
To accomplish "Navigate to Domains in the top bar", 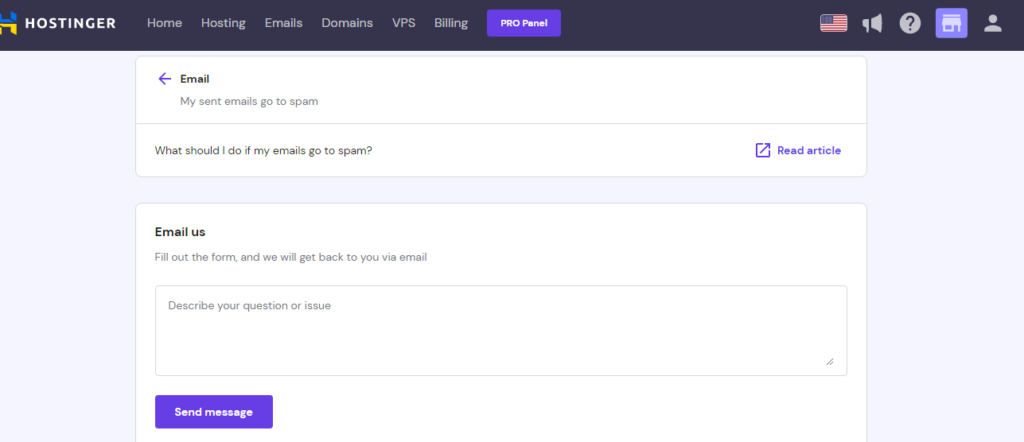I will (347, 23).
